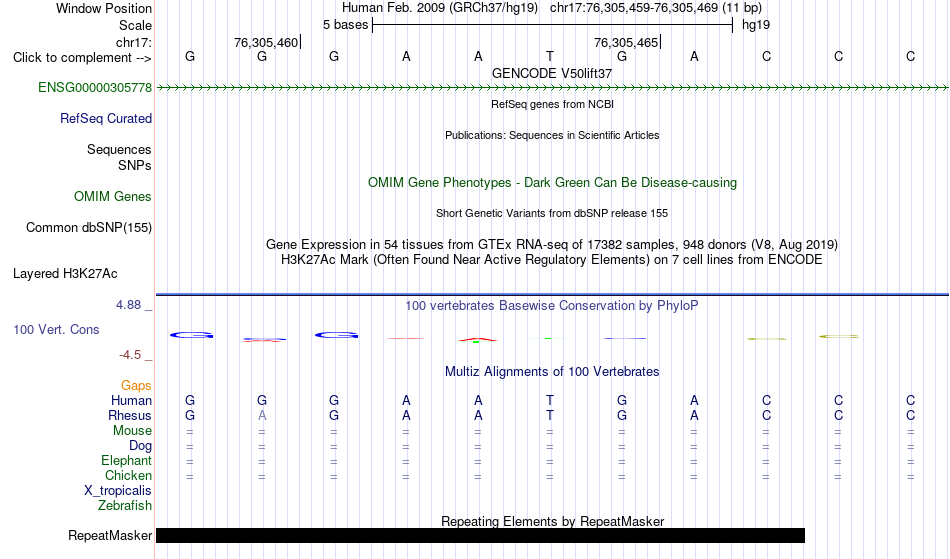
Task: Click 'Short Genetic Variants from dbSNP release 155' title
Action: tap(552, 214)
